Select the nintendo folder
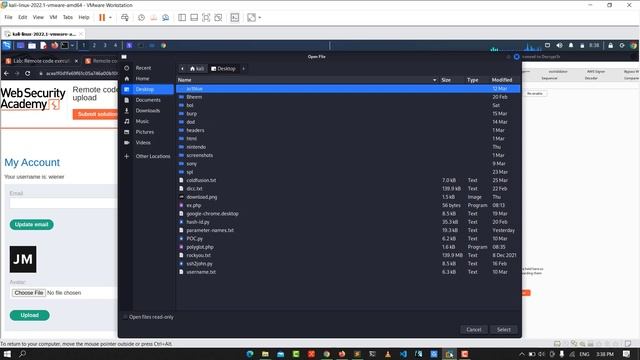Image resolution: width=640 pixels, height=360 pixels. pos(348,147)
